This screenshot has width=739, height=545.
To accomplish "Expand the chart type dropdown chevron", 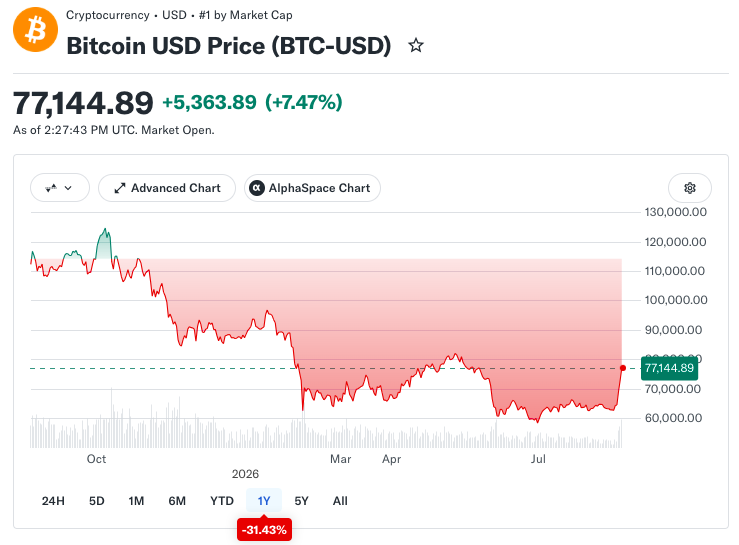I will pyautogui.click(x=68, y=188).
